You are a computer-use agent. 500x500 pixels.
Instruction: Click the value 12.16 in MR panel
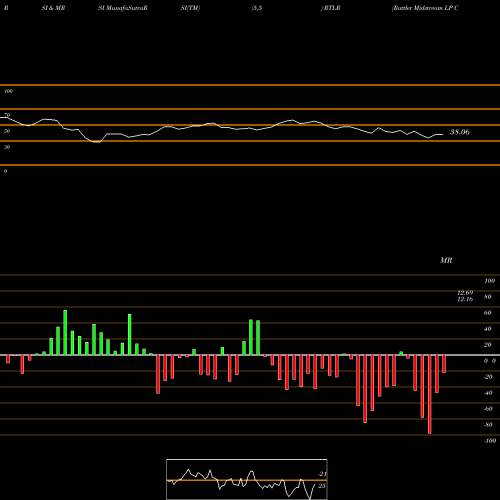coord(465,299)
